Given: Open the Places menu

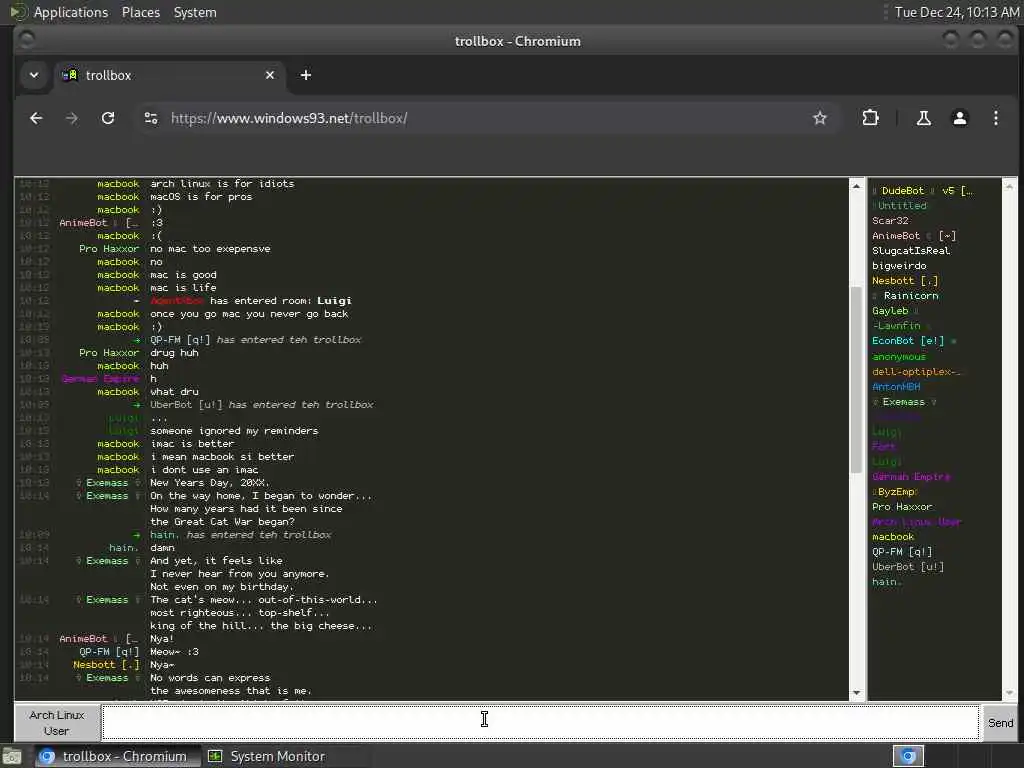Looking at the screenshot, I should point(140,12).
